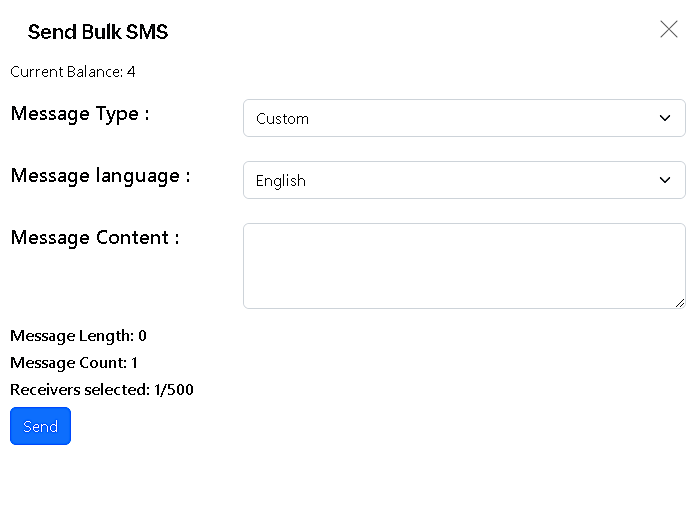Select the English option text
Image resolution: width=697 pixels, height=507 pixels.
click(281, 181)
